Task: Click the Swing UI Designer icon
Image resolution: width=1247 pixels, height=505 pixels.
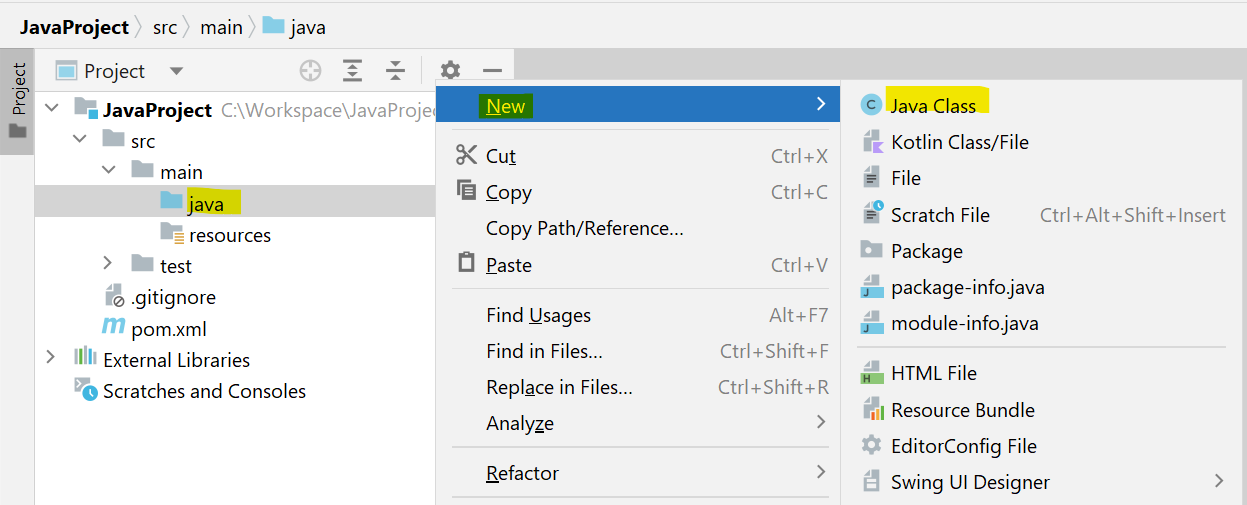Action: pos(872,482)
